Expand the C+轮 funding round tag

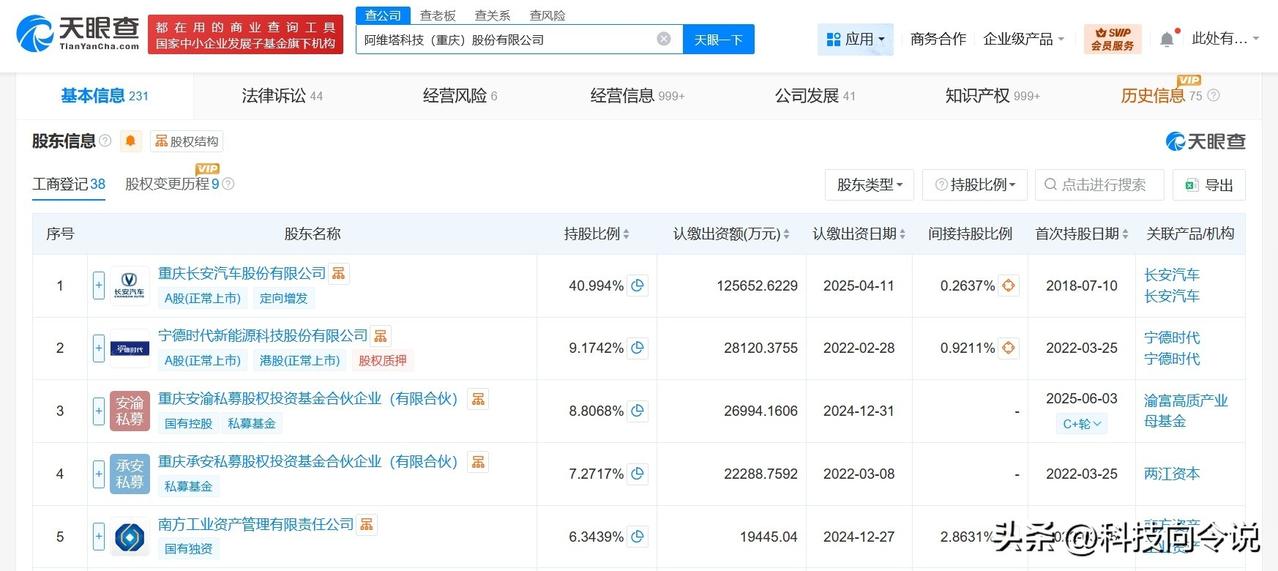1082,424
